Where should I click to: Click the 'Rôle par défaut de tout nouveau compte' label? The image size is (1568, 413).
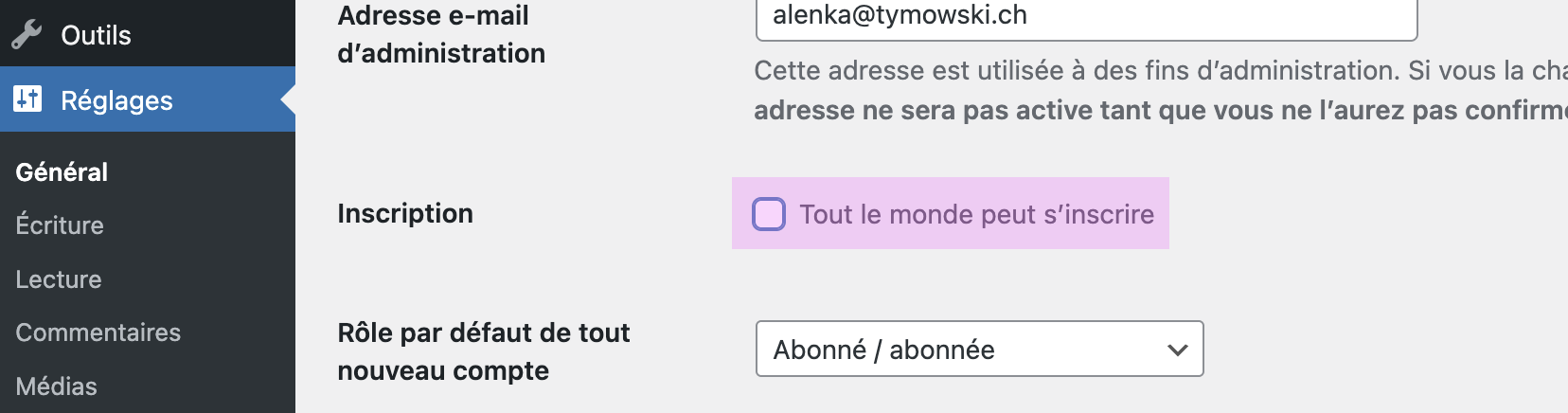pos(483,351)
